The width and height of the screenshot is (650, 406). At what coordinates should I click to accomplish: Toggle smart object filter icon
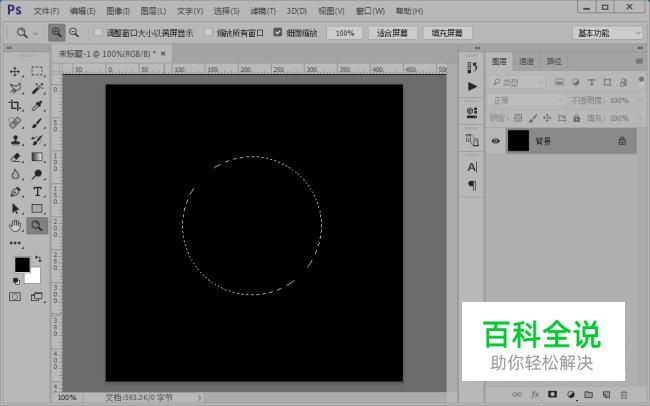[623, 82]
